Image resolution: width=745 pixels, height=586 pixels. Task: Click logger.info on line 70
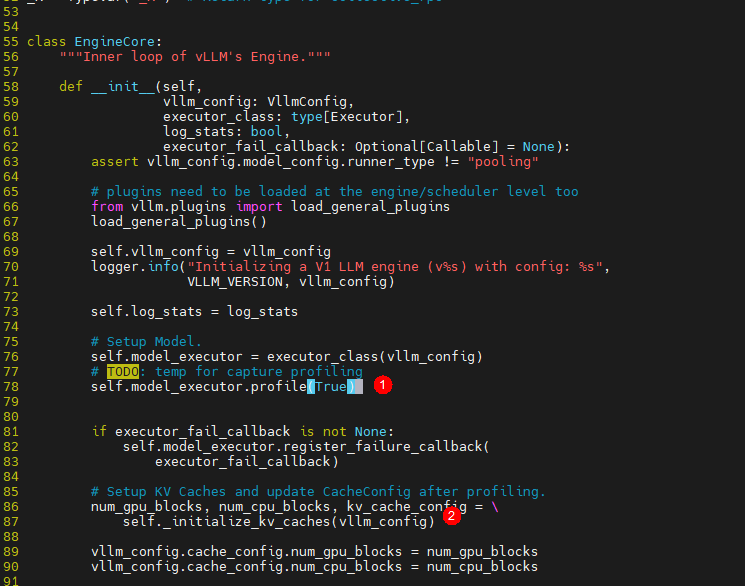click(x=135, y=267)
